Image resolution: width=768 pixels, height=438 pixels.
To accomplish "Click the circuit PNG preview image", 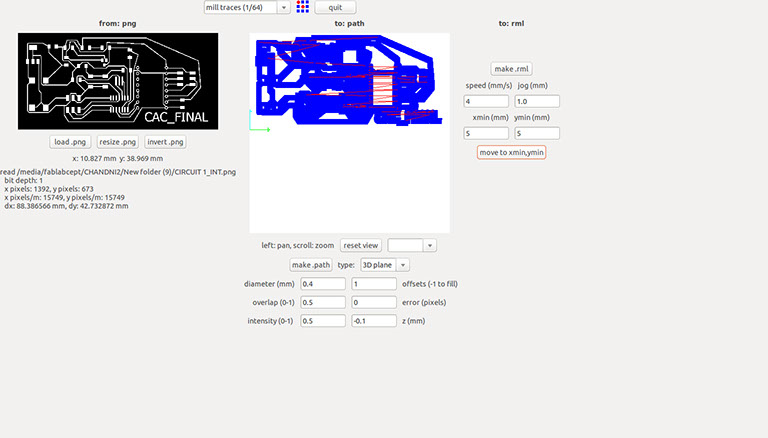I will pyautogui.click(x=118, y=81).
